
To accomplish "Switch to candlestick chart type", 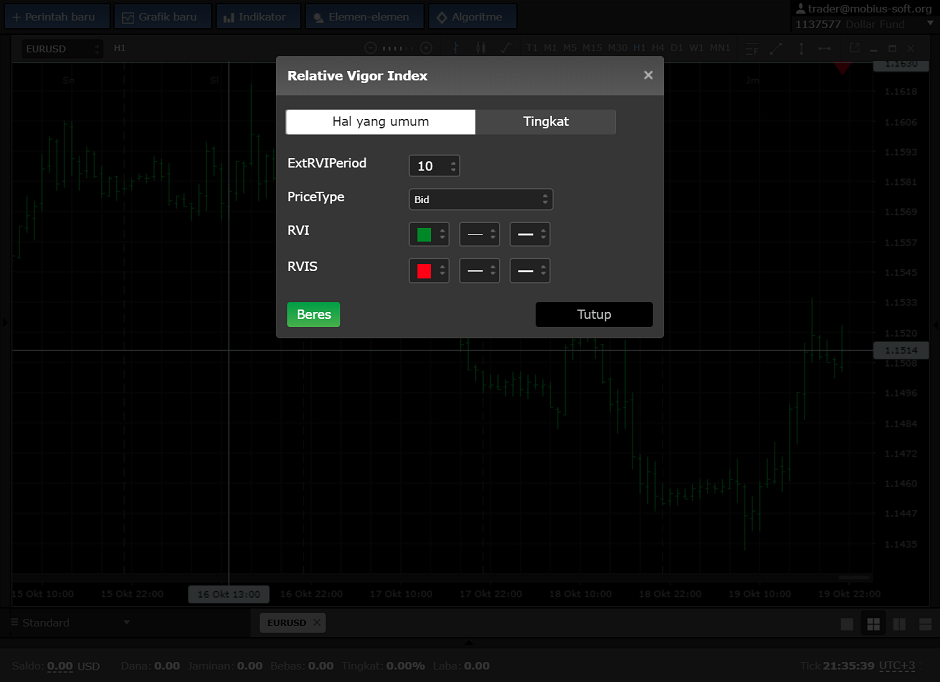I will tap(481, 48).
